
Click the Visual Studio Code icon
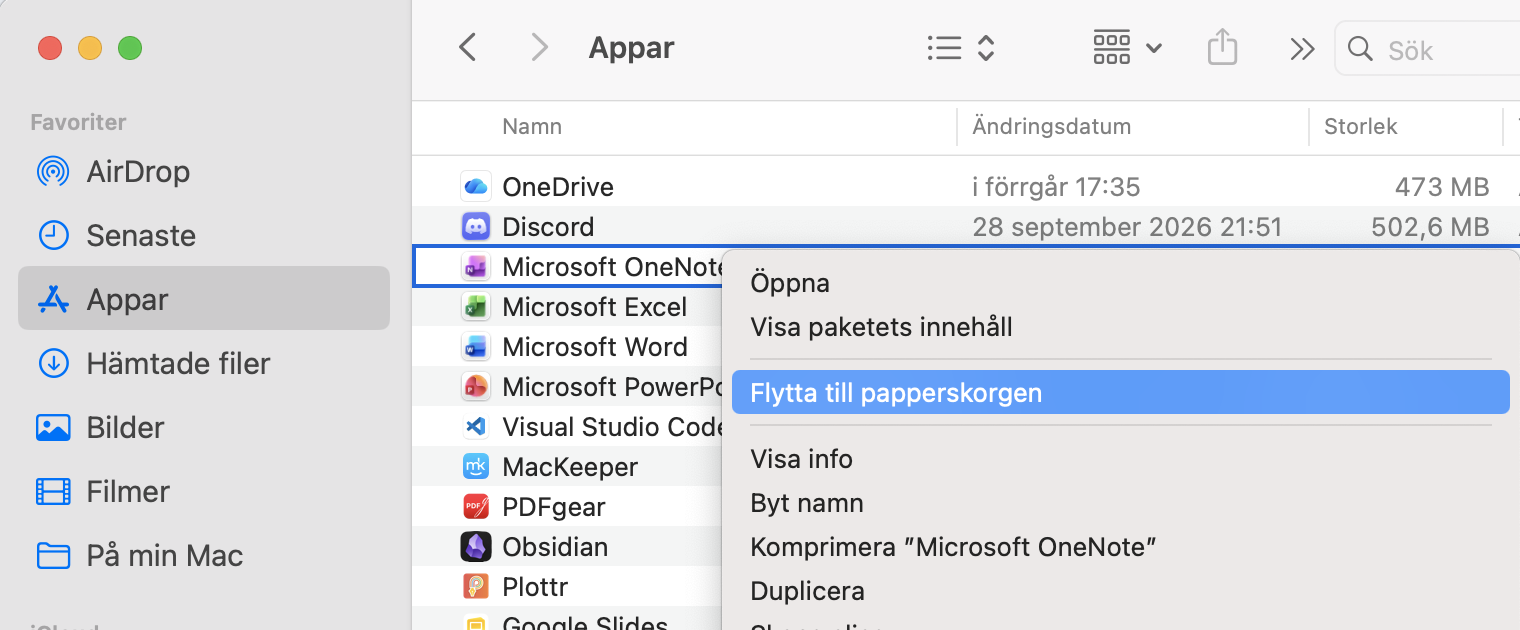(x=475, y=427)
